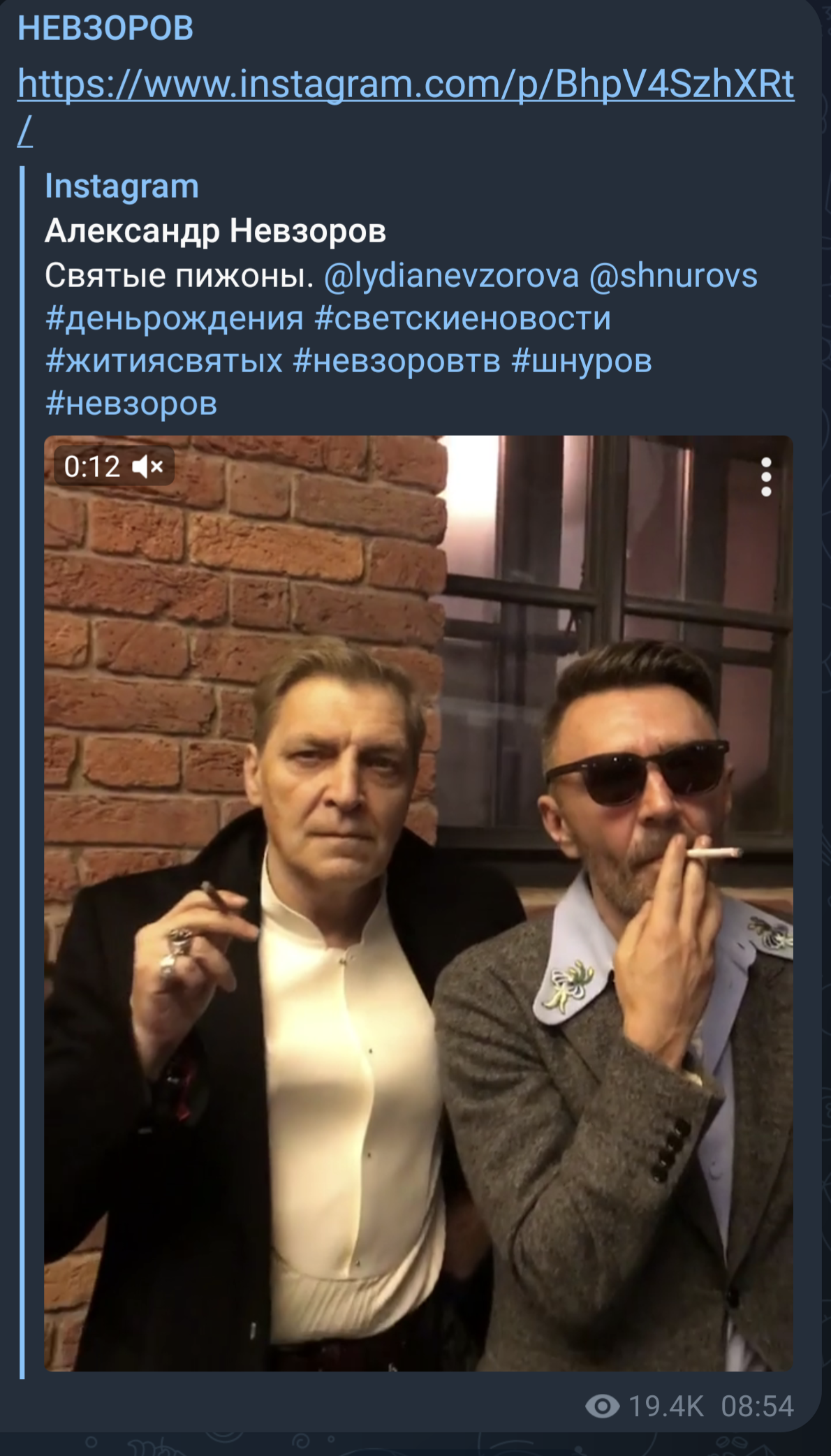The width and height of the screenshot is (831, 1456).
Task: Open the Александр Невзоров preview title
Action: [215, 231]
